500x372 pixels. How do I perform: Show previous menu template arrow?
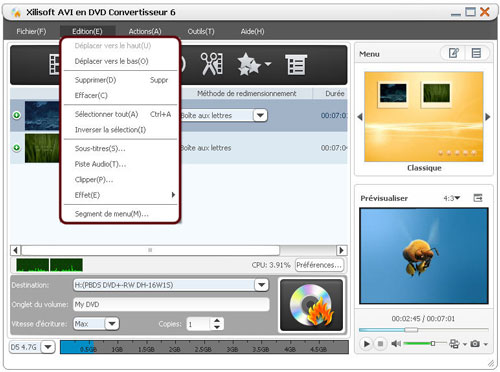point(360,117)
